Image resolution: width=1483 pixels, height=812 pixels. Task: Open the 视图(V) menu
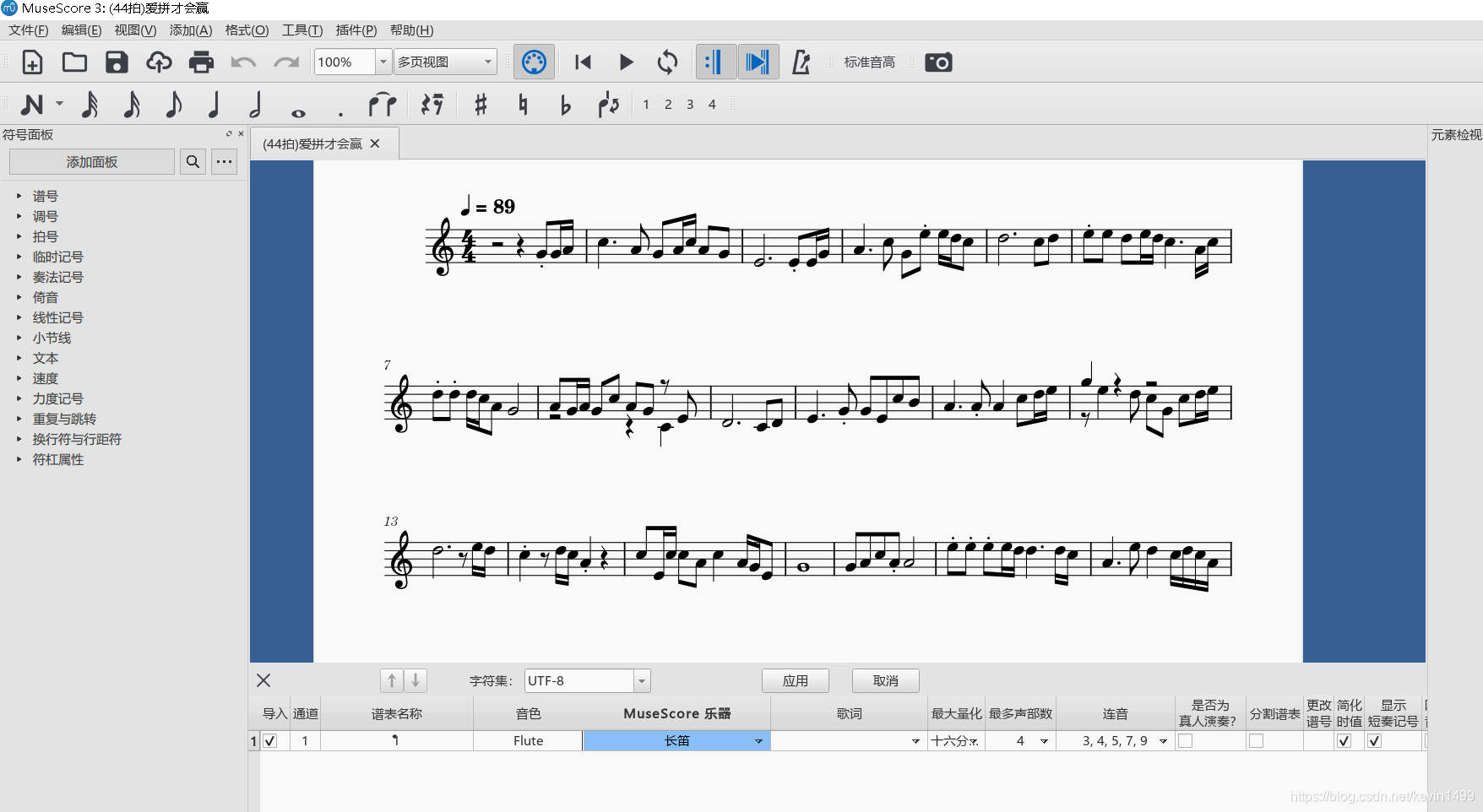coord(135,30)
